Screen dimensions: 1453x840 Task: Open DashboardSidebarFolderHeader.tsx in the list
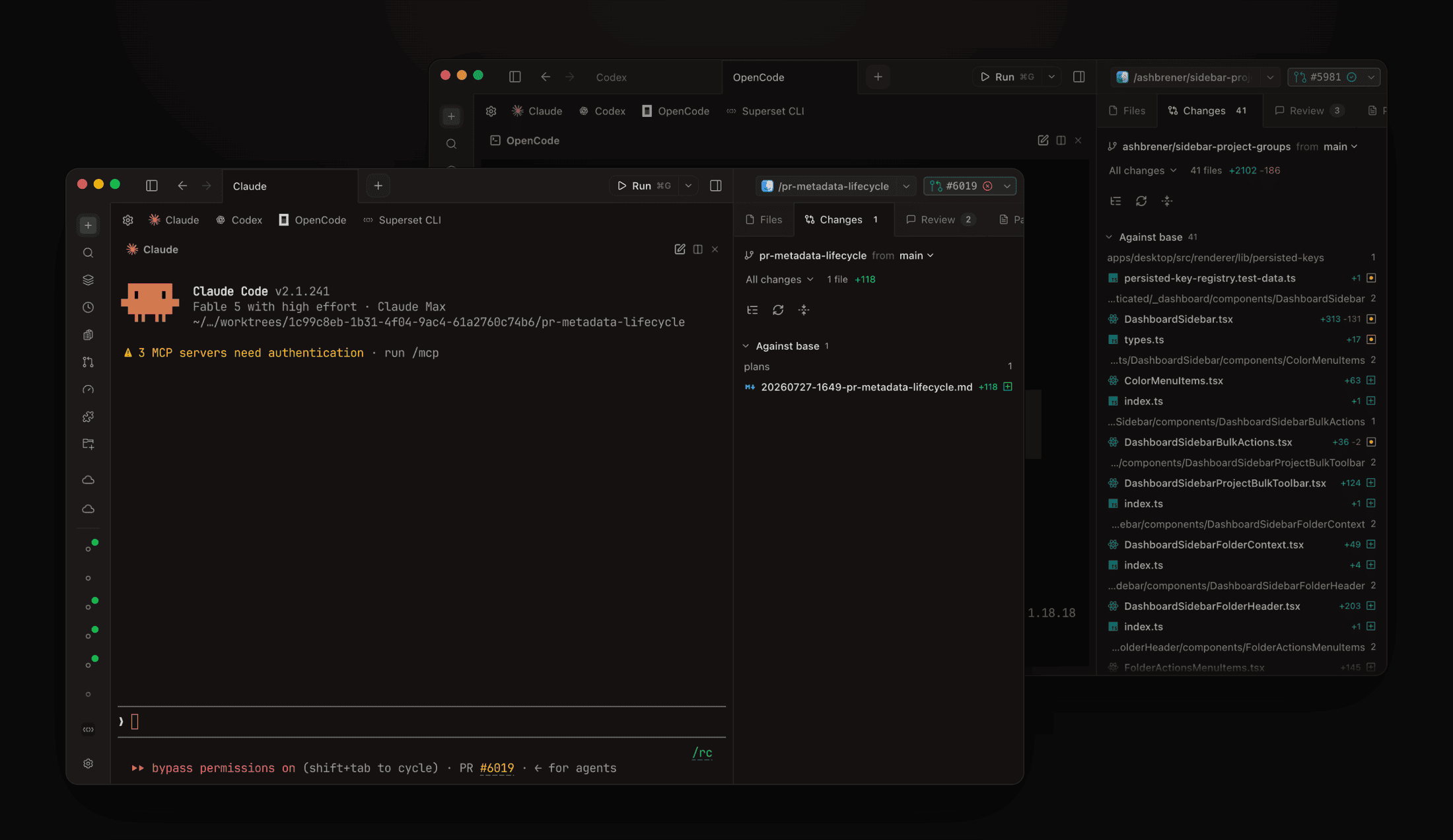1211,606
